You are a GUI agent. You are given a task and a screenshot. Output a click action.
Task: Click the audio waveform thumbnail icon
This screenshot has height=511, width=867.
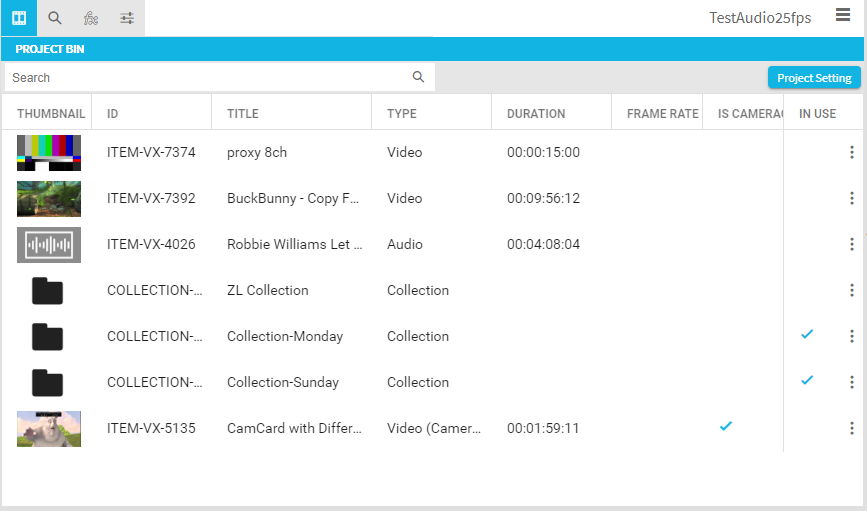49,245
